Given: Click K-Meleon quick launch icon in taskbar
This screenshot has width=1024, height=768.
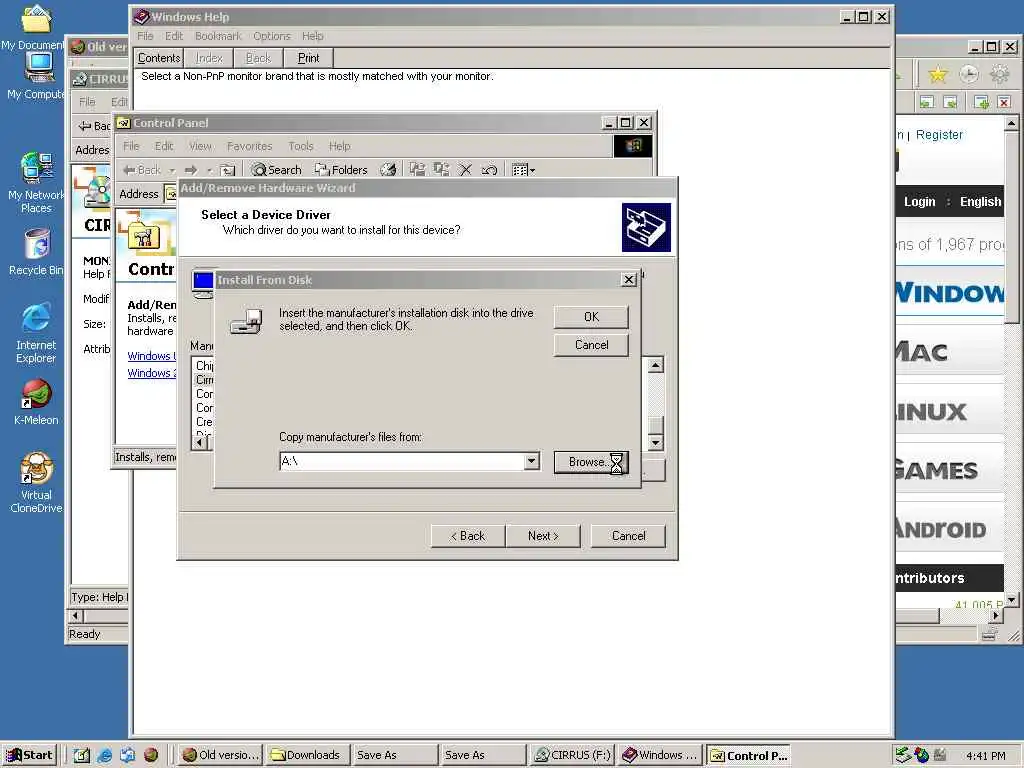Looking at the screenshot, I should (x=151, y=755).
